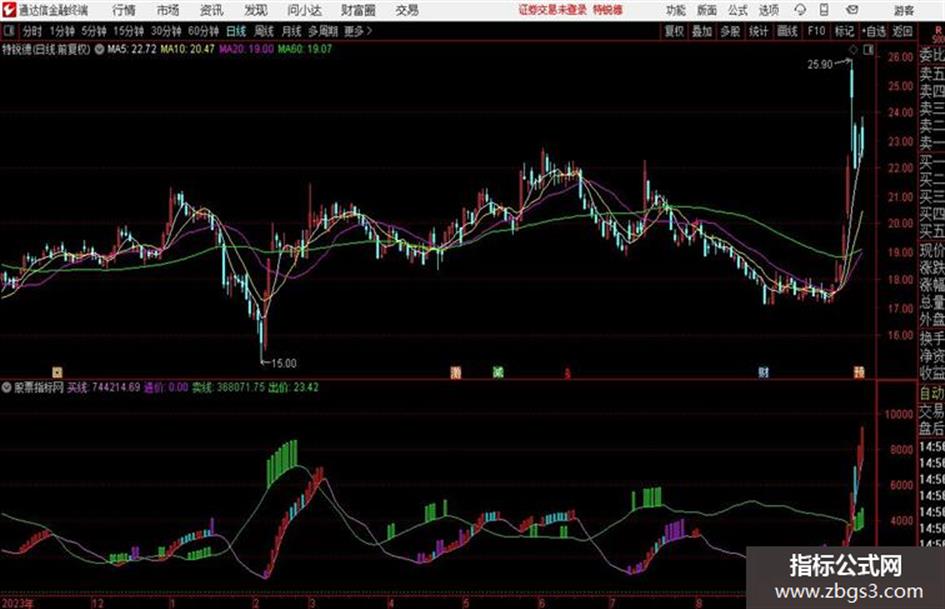Image resolution: width=945 pixels, height=609 pixels.
Task: Open the 财富圈 menu
Action: (358, 10)
